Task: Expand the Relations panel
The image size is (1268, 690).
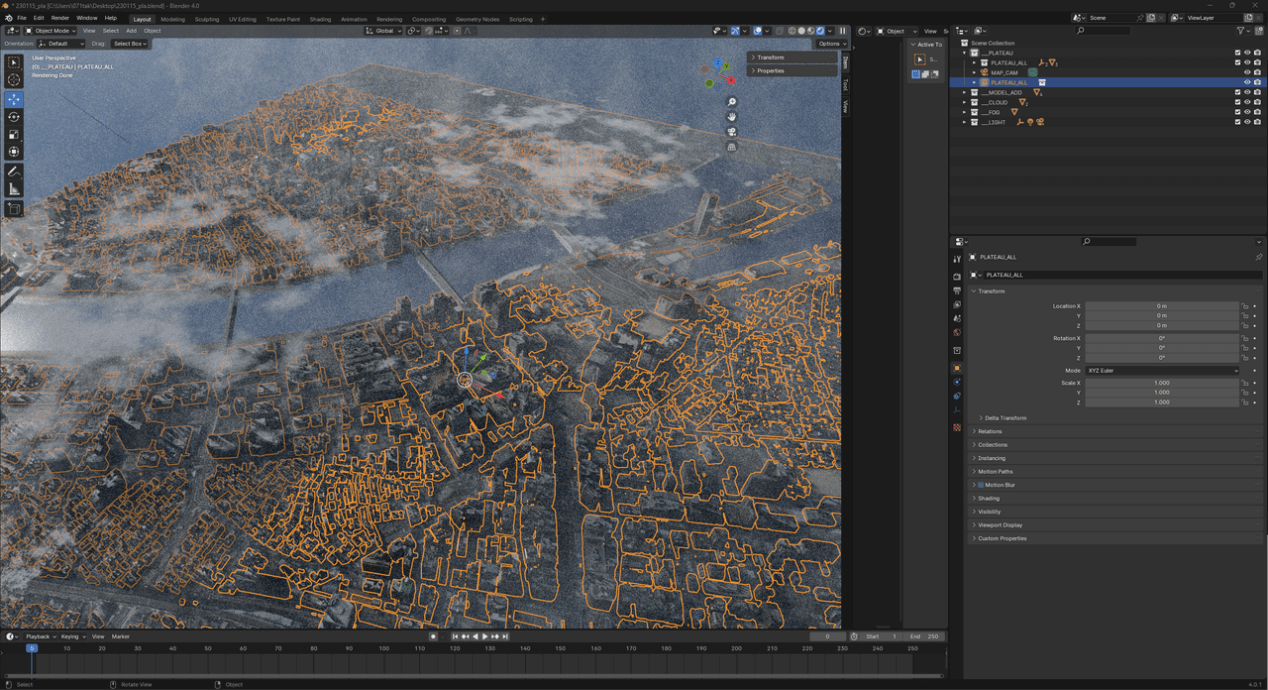Action: pyautogui.click(x=1115, y=431)
